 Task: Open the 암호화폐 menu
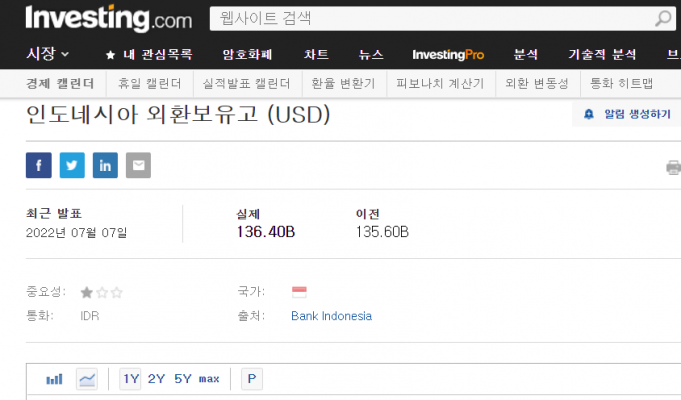point(246,54)
